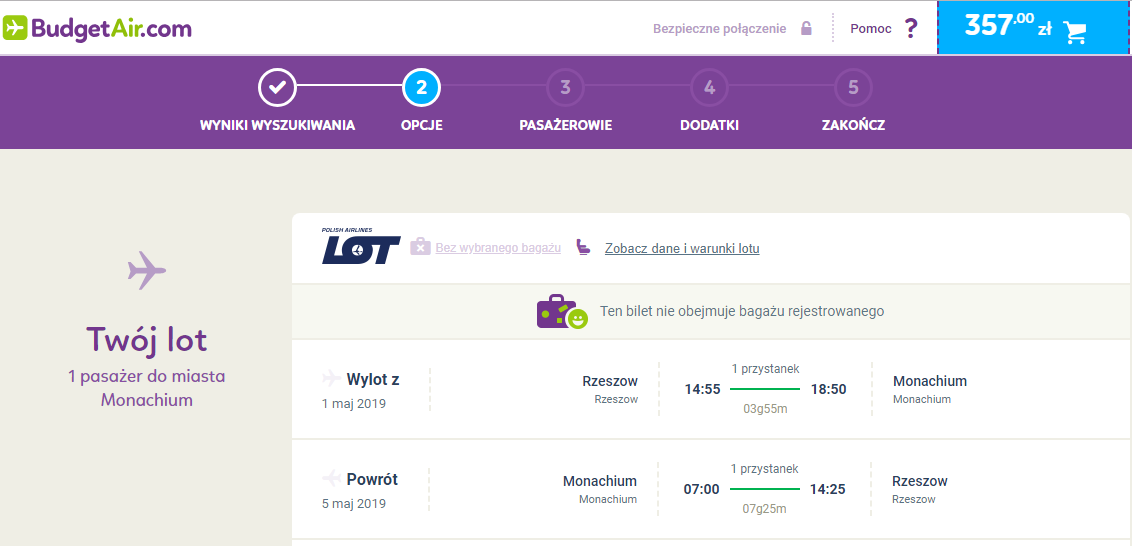
Task: Open Zobacz dane i warunki lotu link
Action: click(x=682, y=248)
